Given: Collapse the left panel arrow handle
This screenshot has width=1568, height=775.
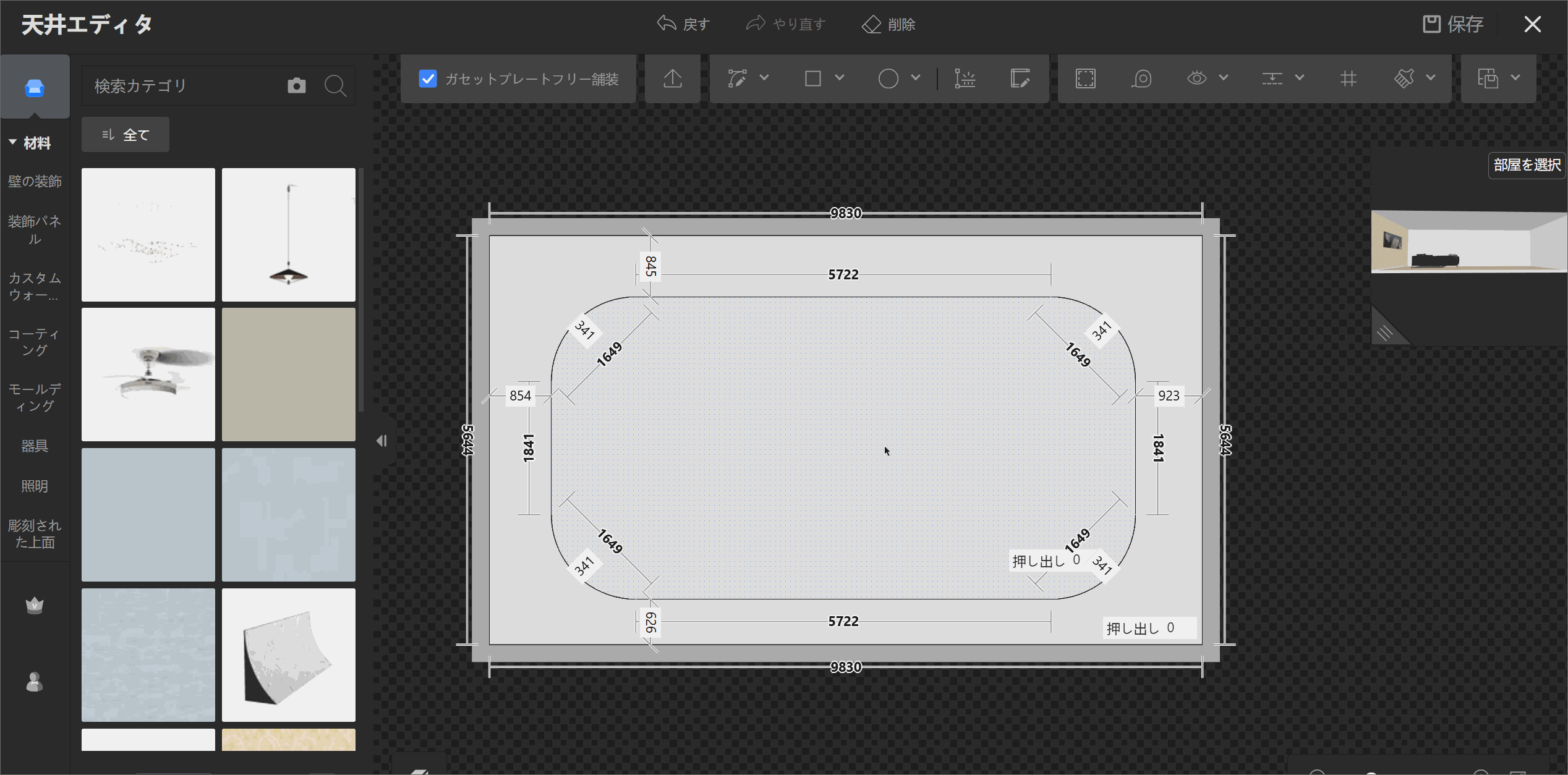Looking at the screenshot, I should click(382, 441).
